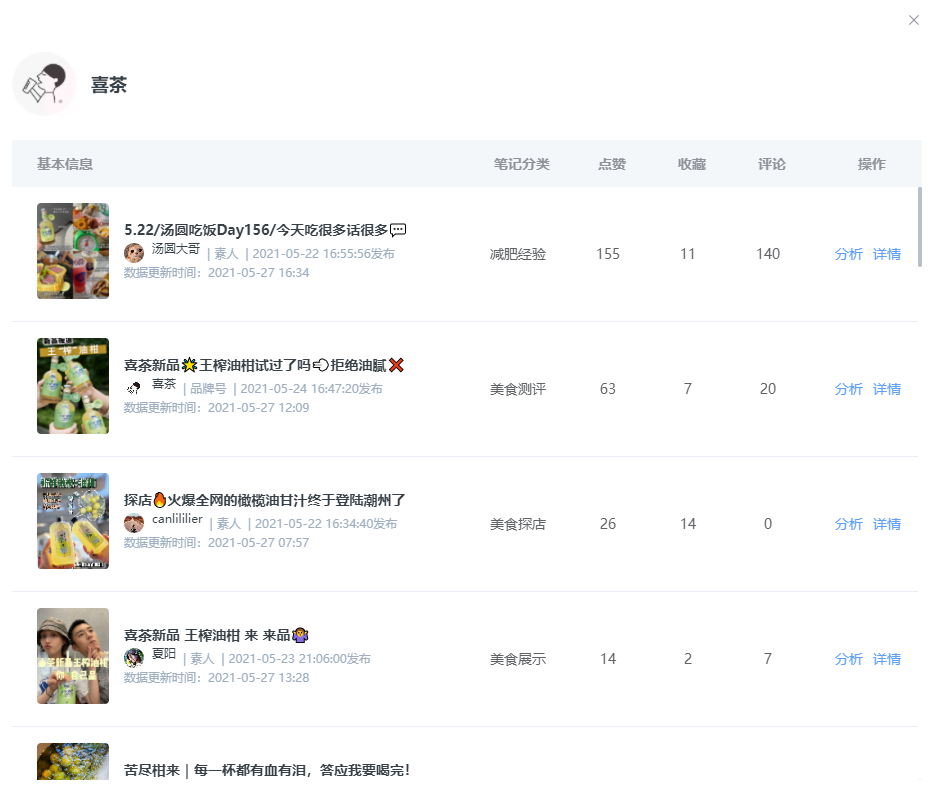Click 详情 for 美食测评 note
938x812 pixels.
pos(887,390)
